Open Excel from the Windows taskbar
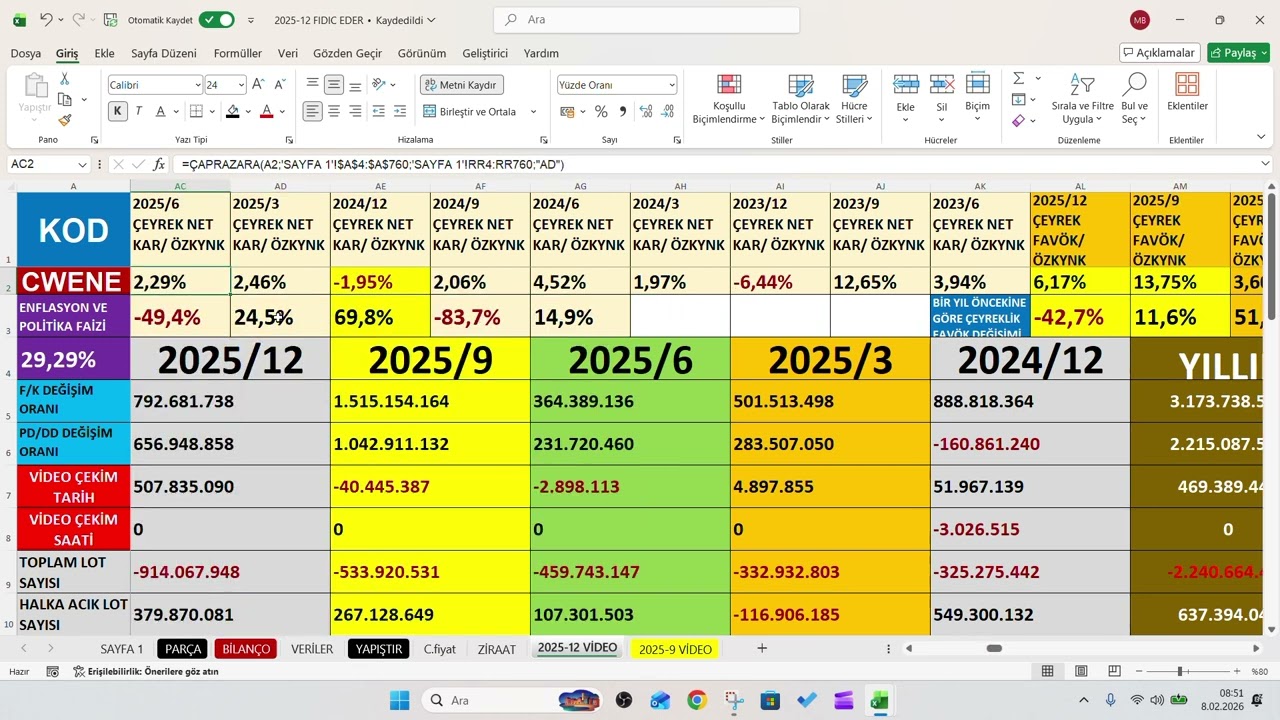 (879, 700)
